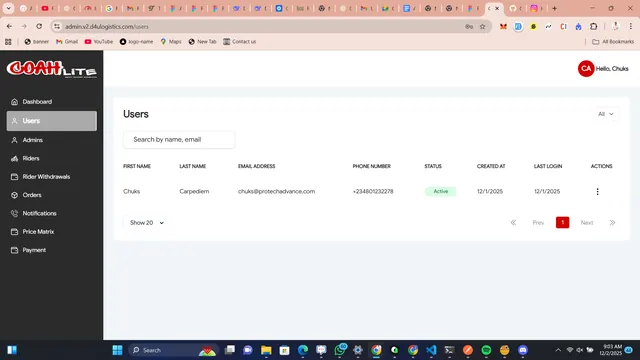Click the GOAH Lite logo

point(51,69)
